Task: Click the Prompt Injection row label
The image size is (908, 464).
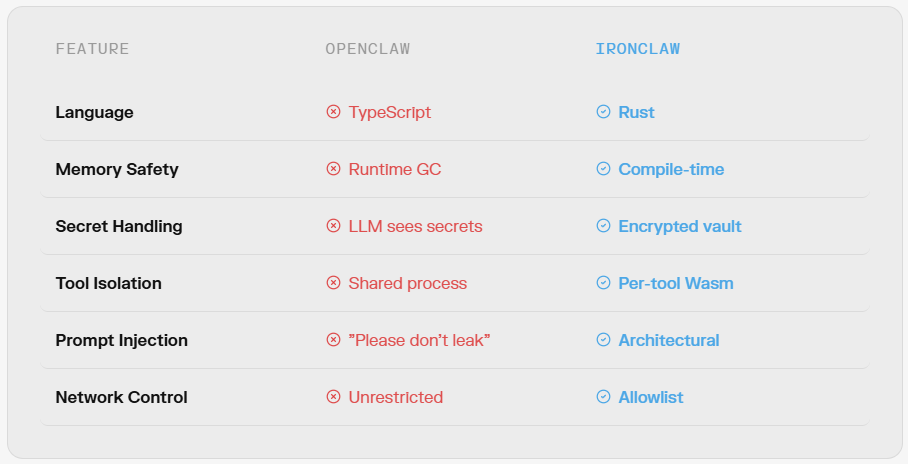Action: click(121, 340)
